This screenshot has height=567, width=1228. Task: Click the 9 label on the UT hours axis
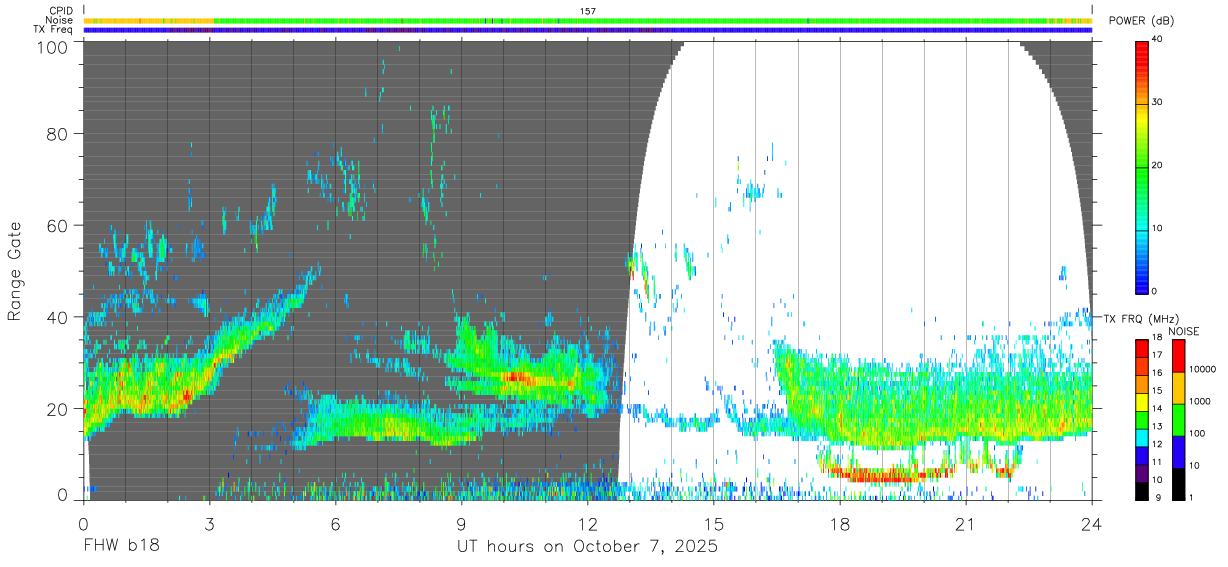point(461,525)
